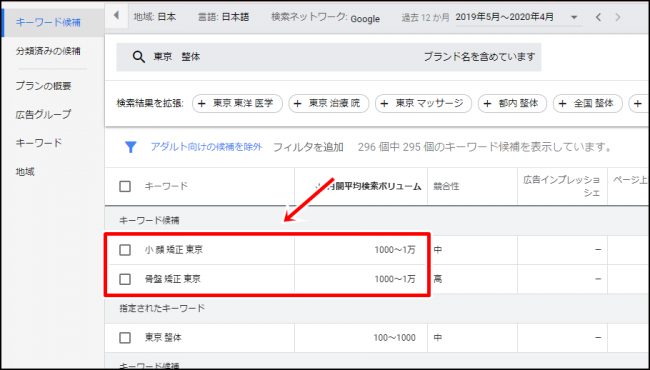This screenshot has width=650, height=370.
Task: Click the 検索ネットワーク: Google setting
Action: [x=325, y=17]
